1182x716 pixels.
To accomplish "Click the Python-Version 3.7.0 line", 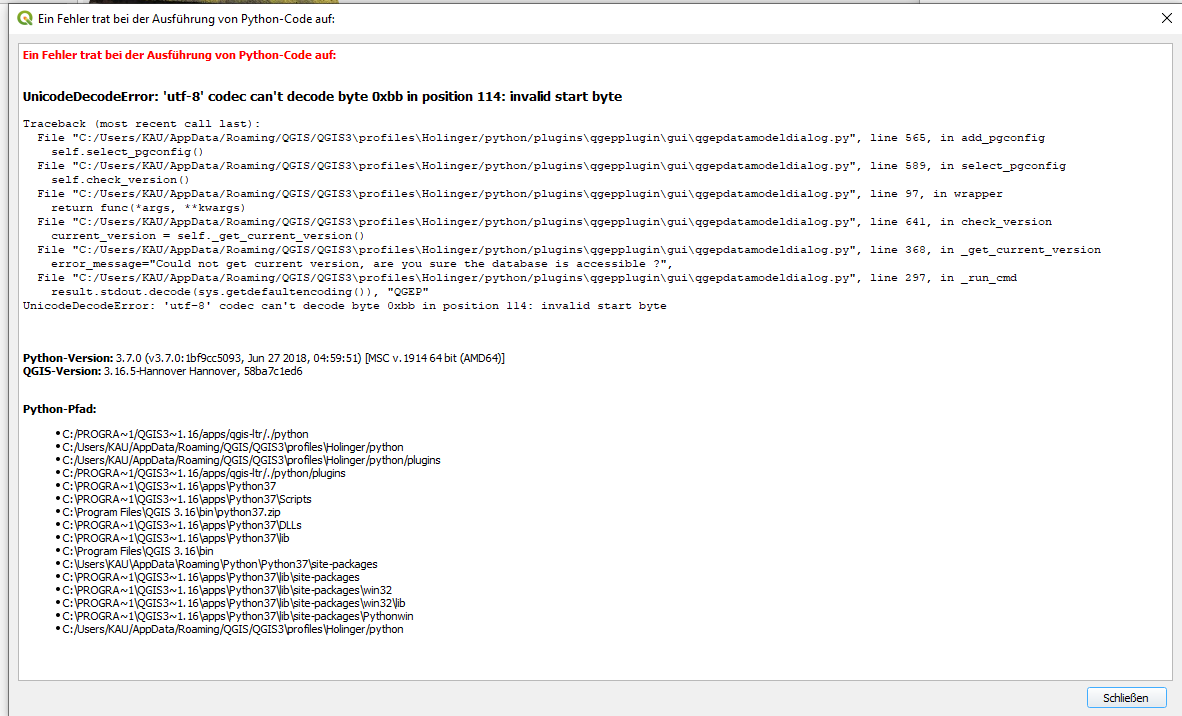I will 264,358.
